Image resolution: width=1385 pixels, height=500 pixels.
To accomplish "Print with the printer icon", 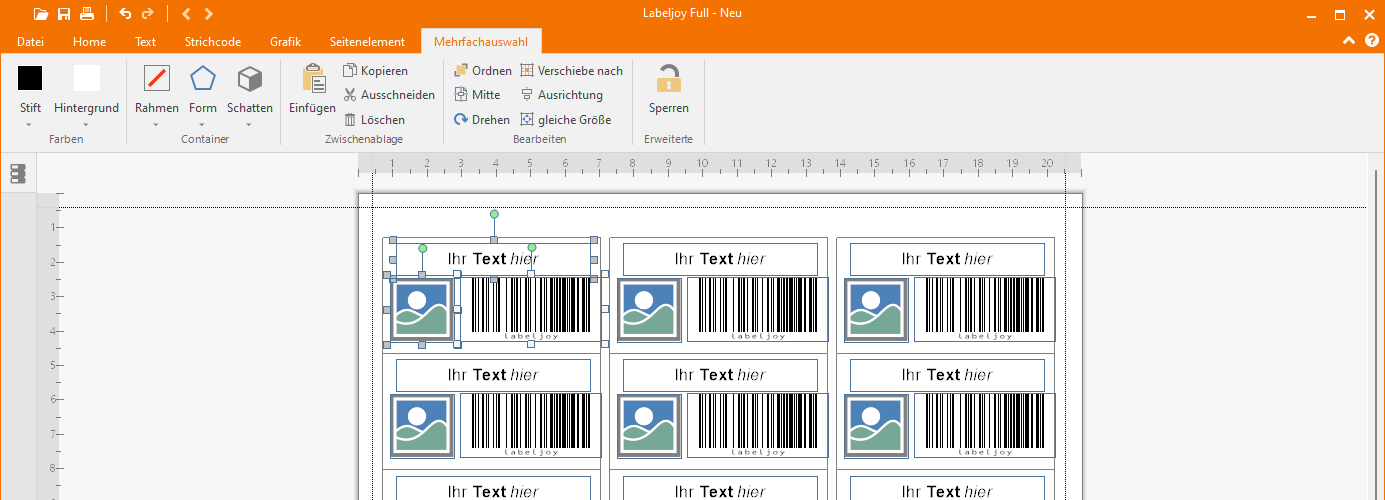I will [x=87, y=14].
